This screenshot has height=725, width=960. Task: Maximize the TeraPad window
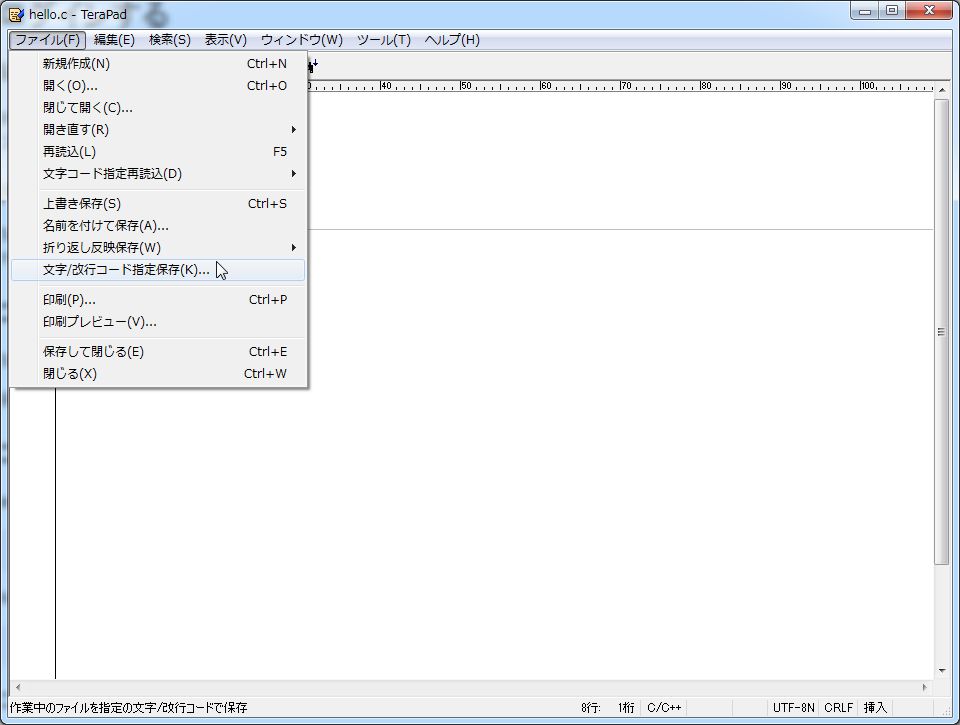891,11
